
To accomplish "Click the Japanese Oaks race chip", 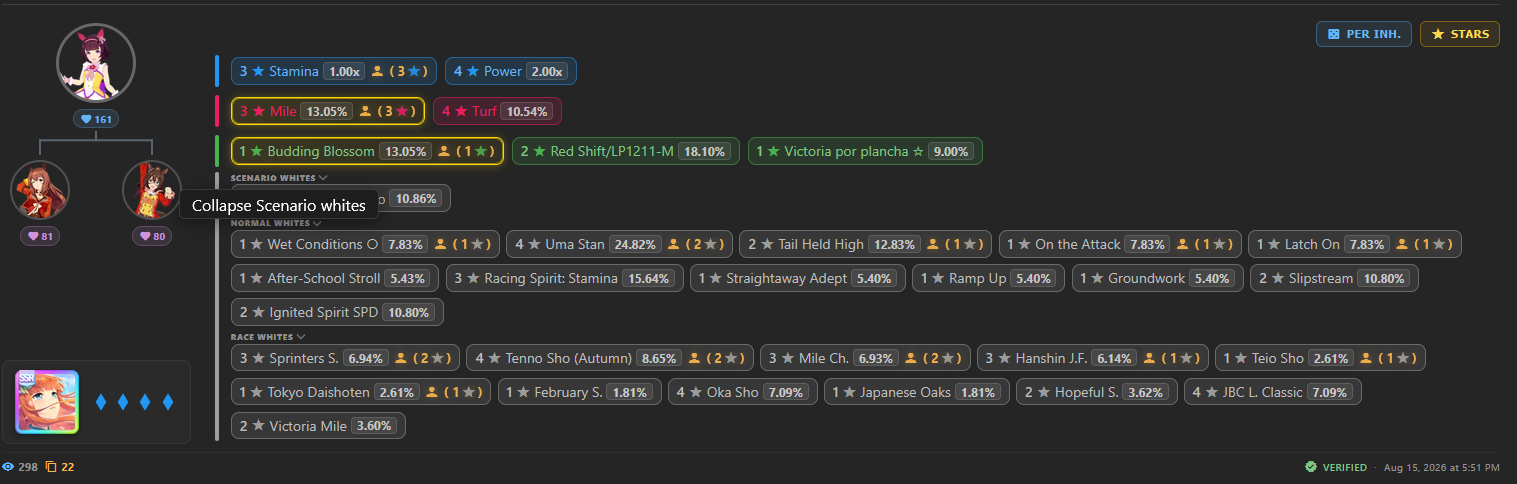I will pyautogui.click(x=917, y=392).
